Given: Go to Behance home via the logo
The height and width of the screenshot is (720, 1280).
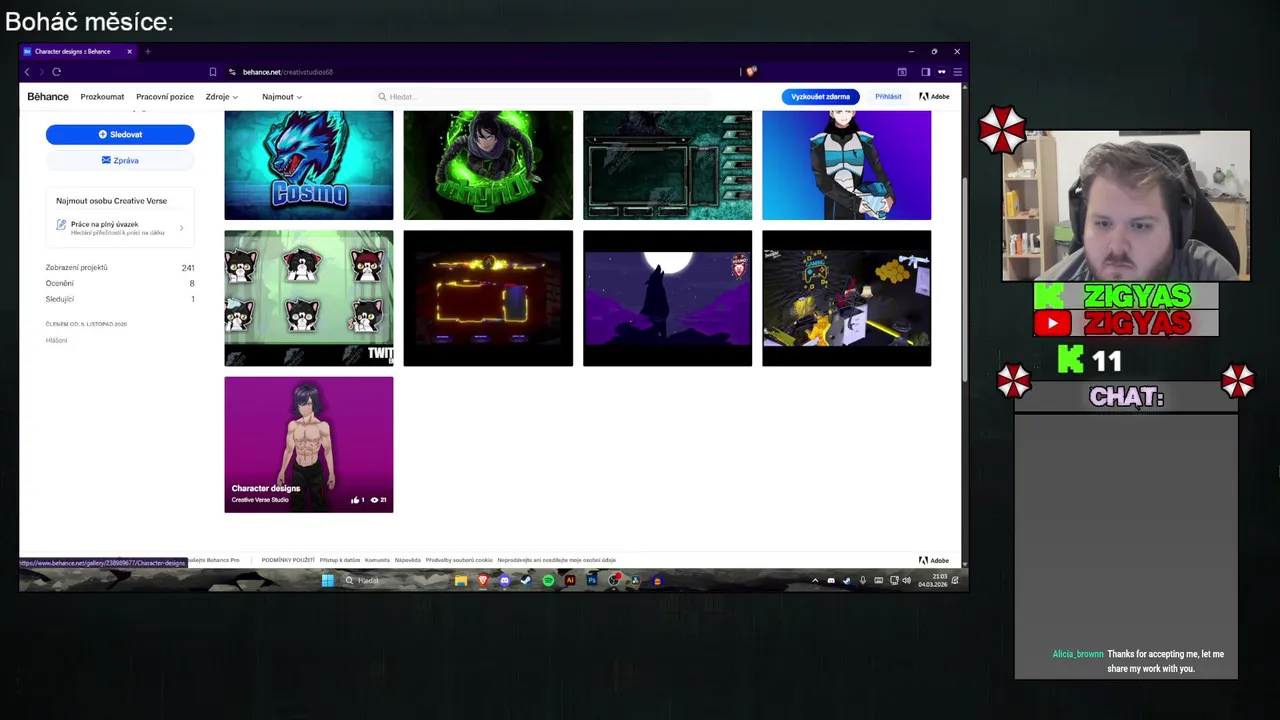Looking at the screenshot, I should 48,97.
